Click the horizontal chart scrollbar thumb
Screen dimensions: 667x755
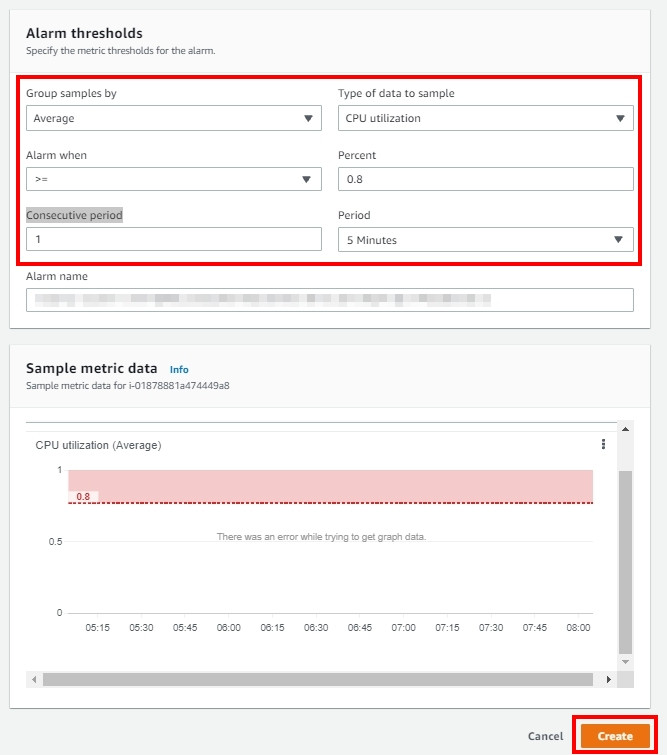[x=318, y=679]
